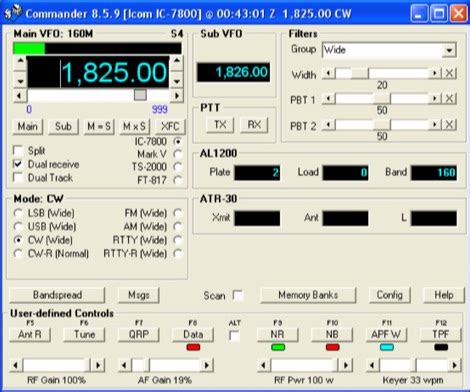470x392 pixels.
Task: Click right arrow of Main VFO tuning scrollbar
Action: [177, 96]
